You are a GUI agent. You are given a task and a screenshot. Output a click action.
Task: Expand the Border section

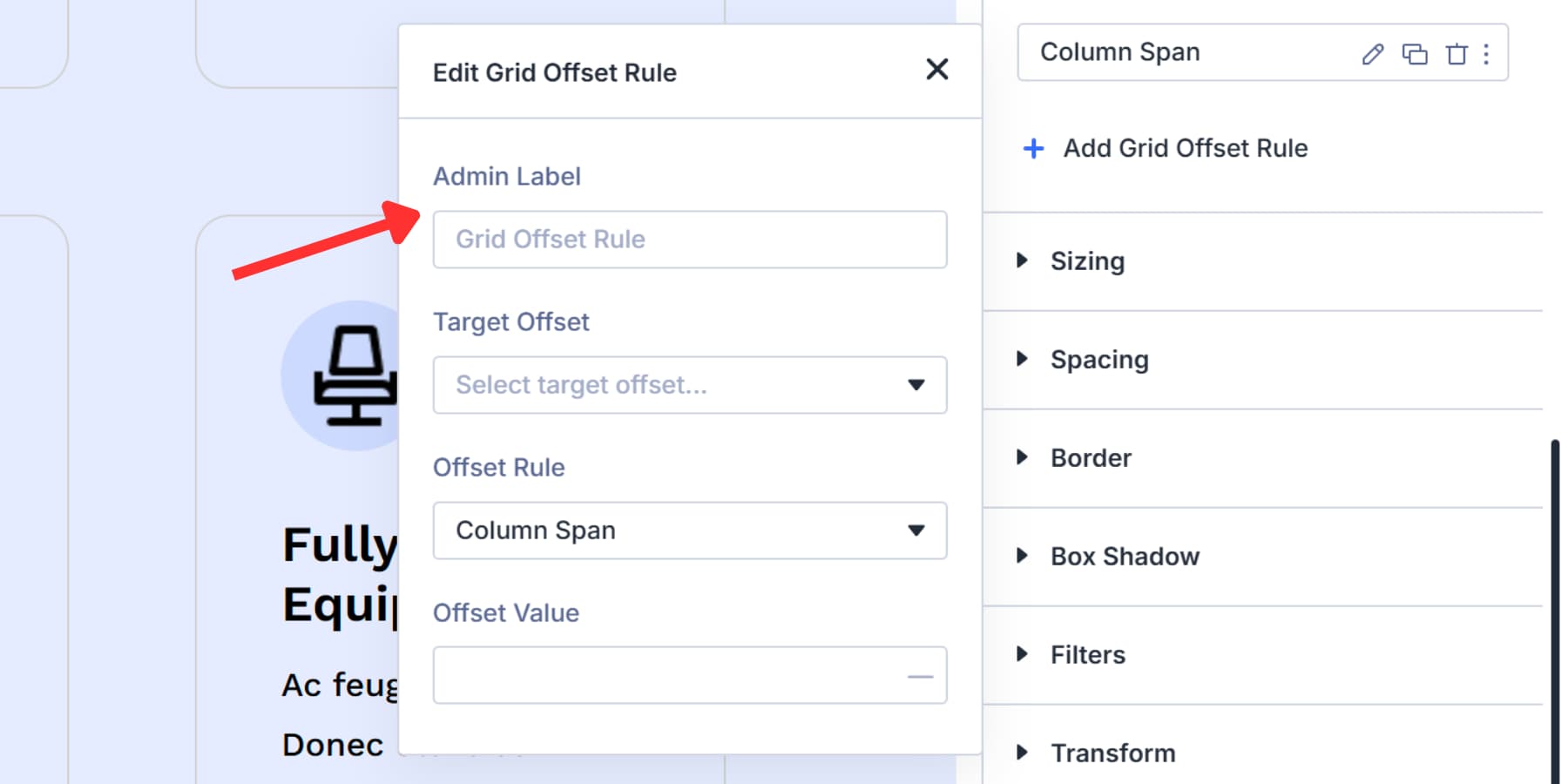pos(1092,457)
